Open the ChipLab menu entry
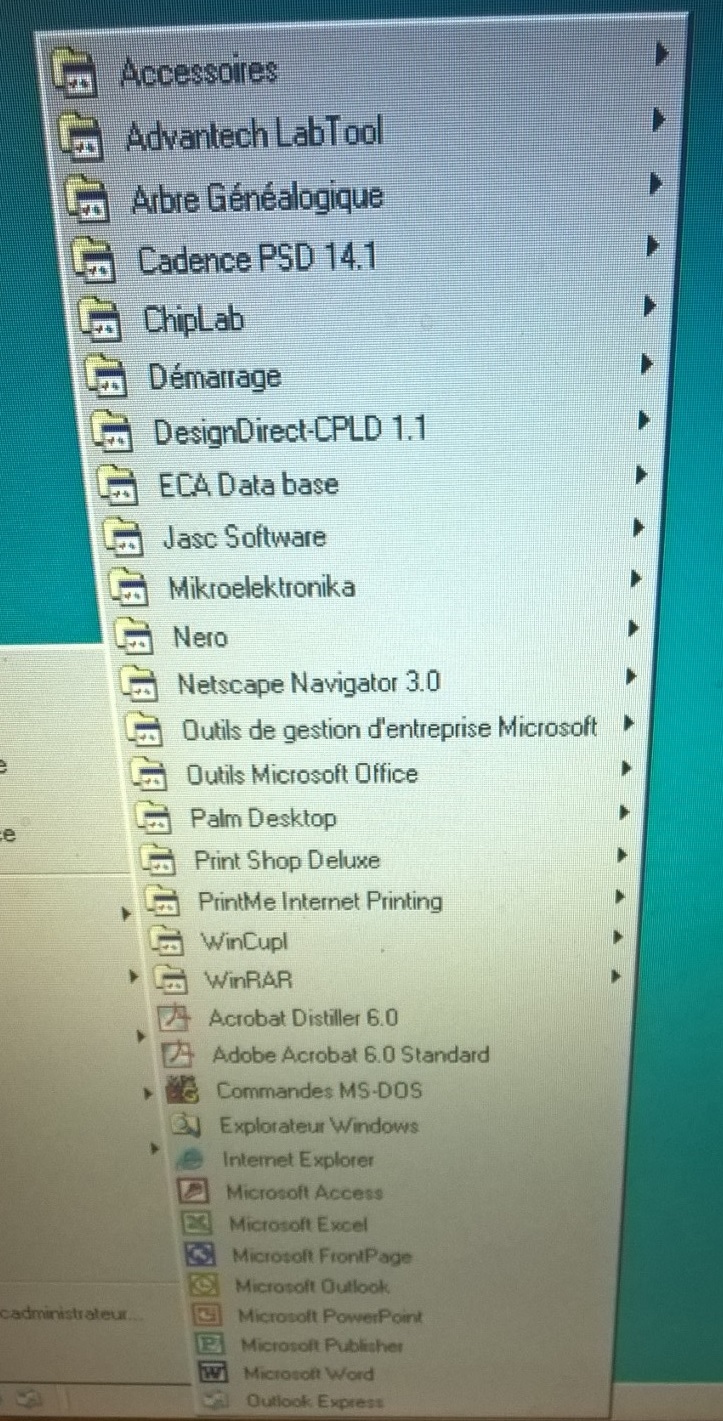Screen dimensions: 723x1421 [194, 320]
